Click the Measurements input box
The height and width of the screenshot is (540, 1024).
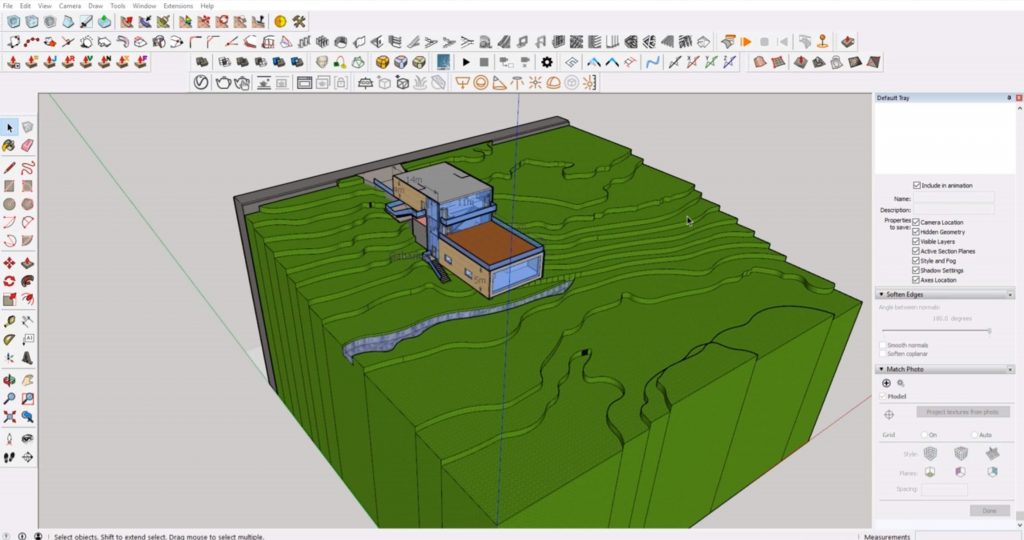[x=968, y=536]
